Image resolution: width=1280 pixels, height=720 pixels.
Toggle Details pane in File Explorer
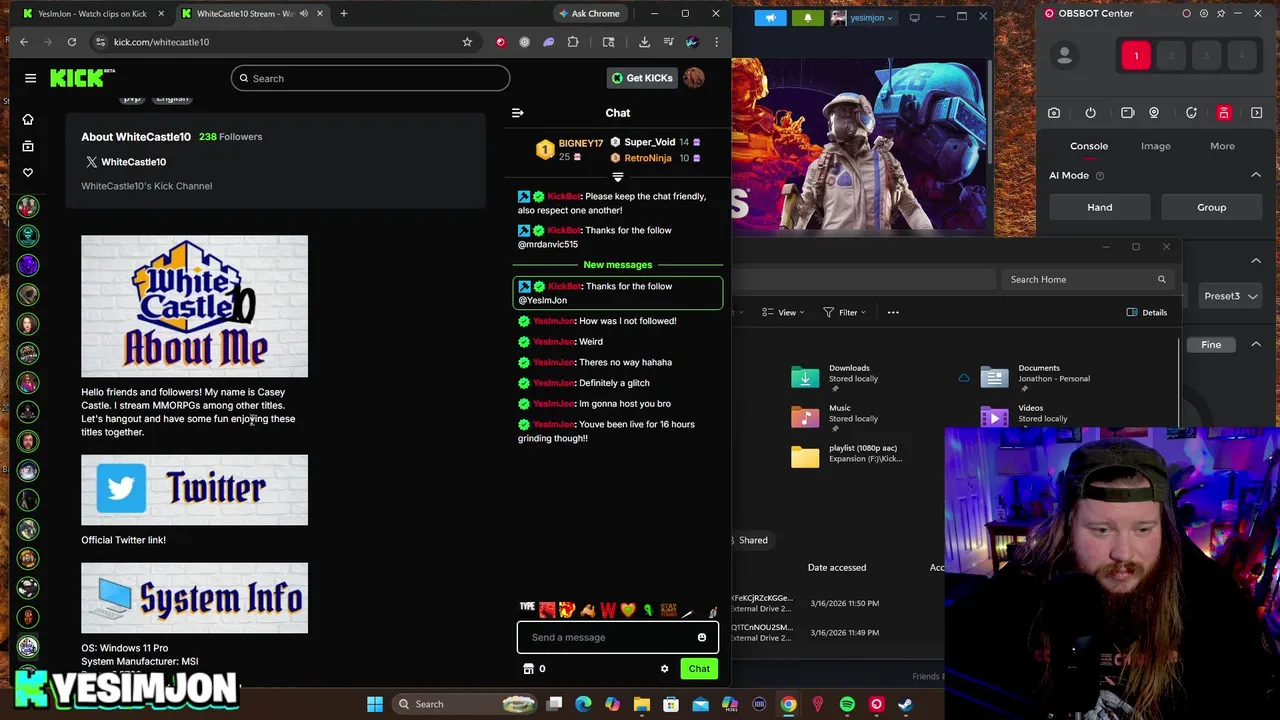(1147, 312)
